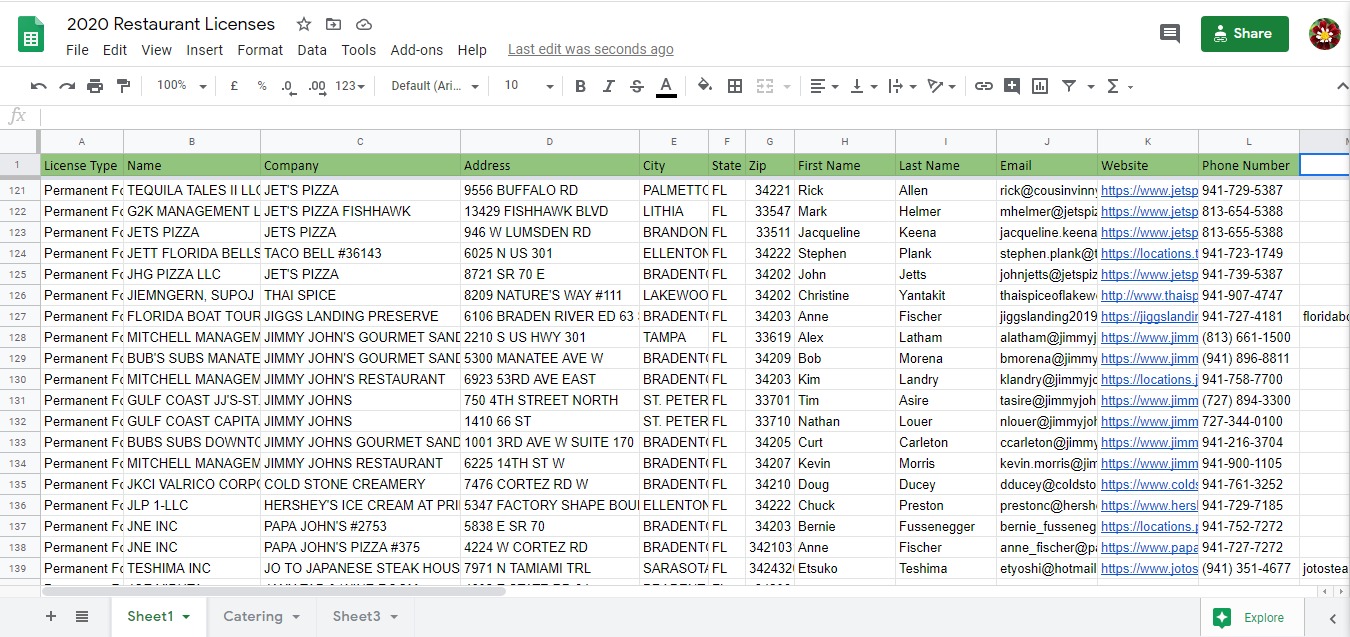The image size is (1350, 637).
Task: Open the Data menu
Action: [x=312, y=50]
